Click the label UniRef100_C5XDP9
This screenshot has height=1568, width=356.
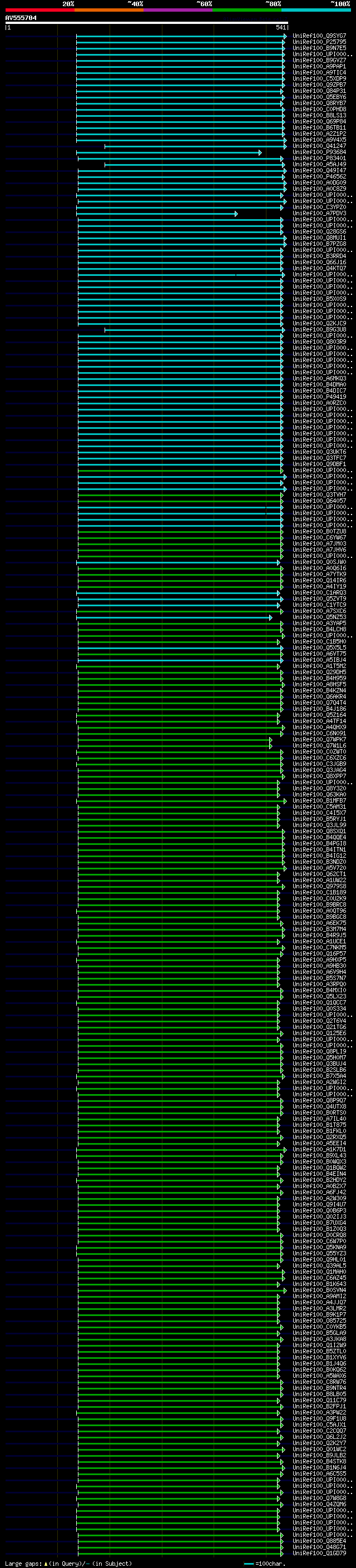[319, 78]
